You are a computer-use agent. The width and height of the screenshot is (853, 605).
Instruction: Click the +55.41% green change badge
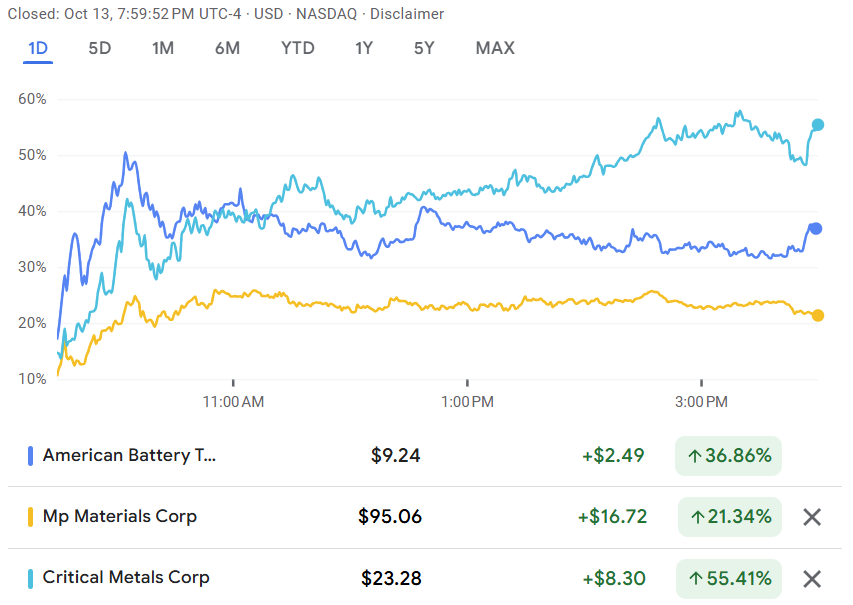tap(729, 578)
